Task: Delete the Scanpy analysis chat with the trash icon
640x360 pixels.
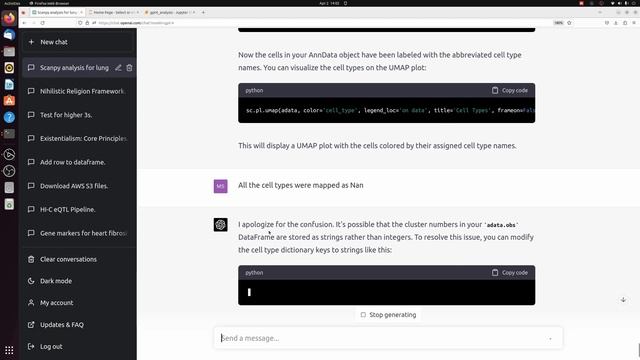Action: point(129,68)
